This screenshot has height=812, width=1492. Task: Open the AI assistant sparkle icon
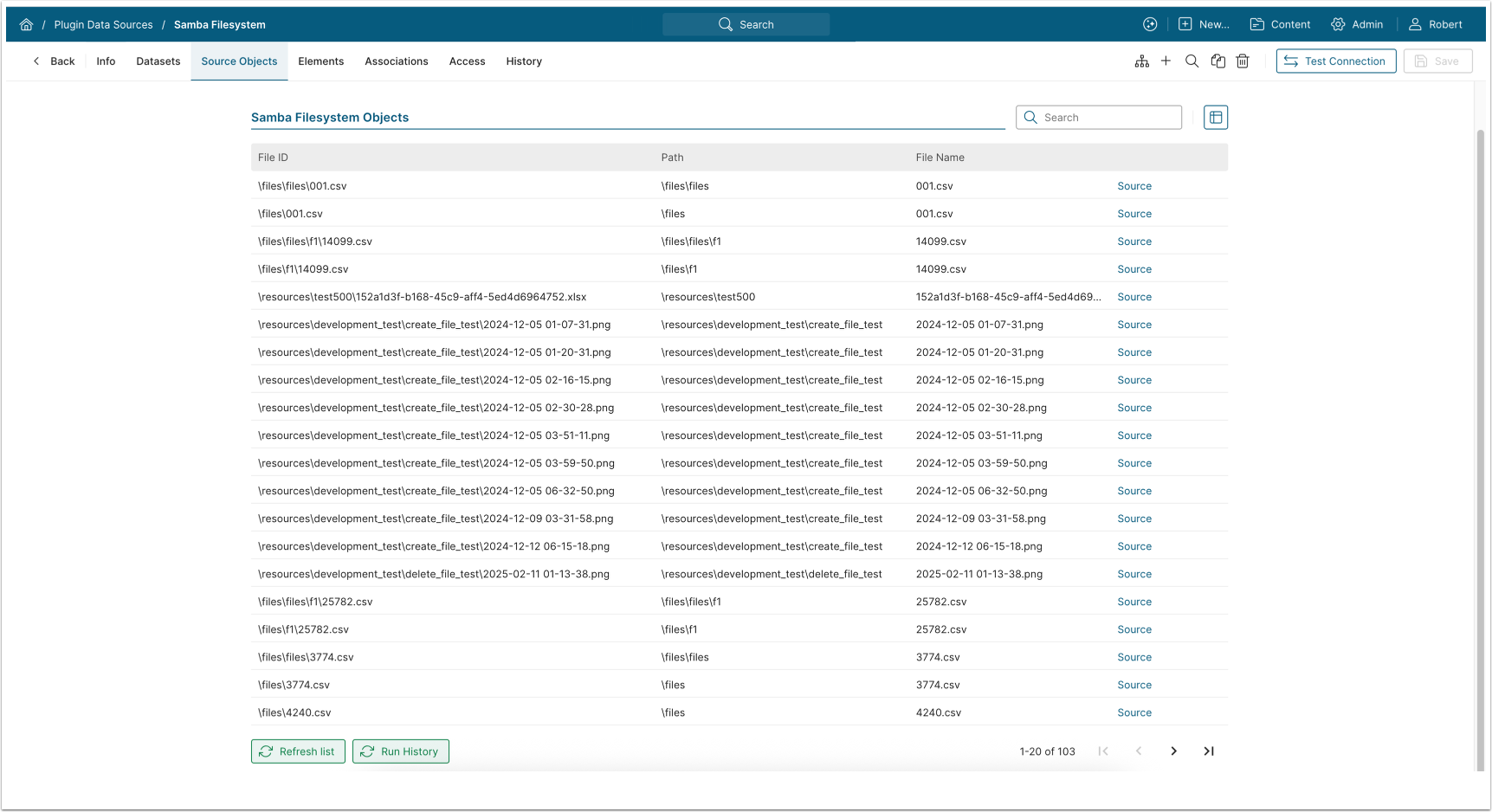(1150, 24)
